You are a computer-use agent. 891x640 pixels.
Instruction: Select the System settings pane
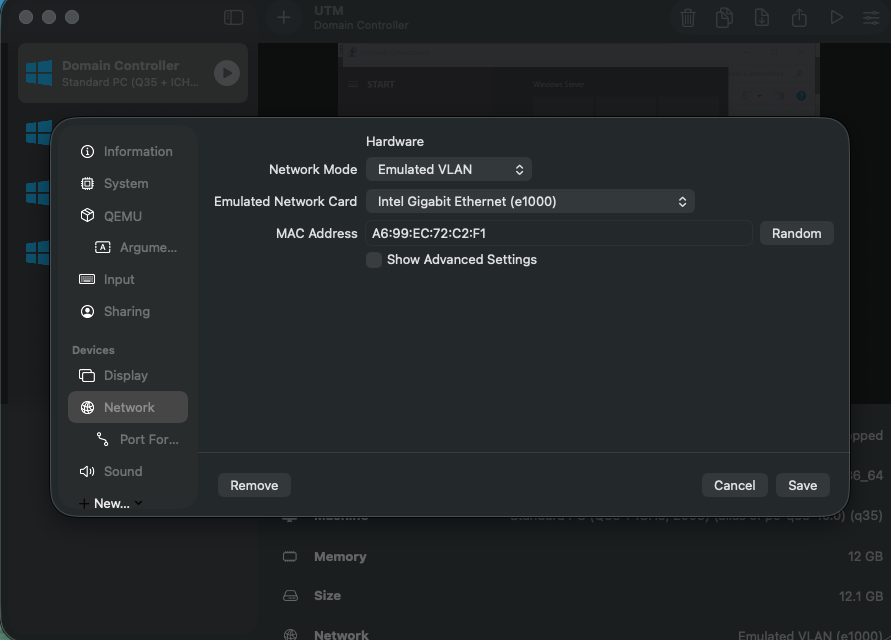pos(126,183)
